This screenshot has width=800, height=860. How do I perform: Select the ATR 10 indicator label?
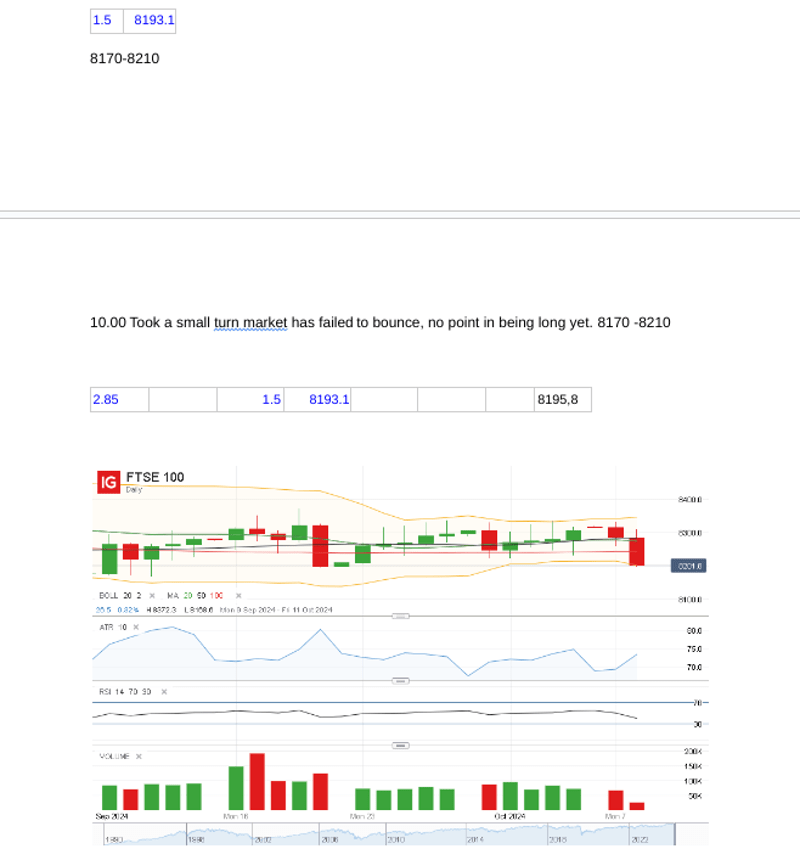click(111, 627)
